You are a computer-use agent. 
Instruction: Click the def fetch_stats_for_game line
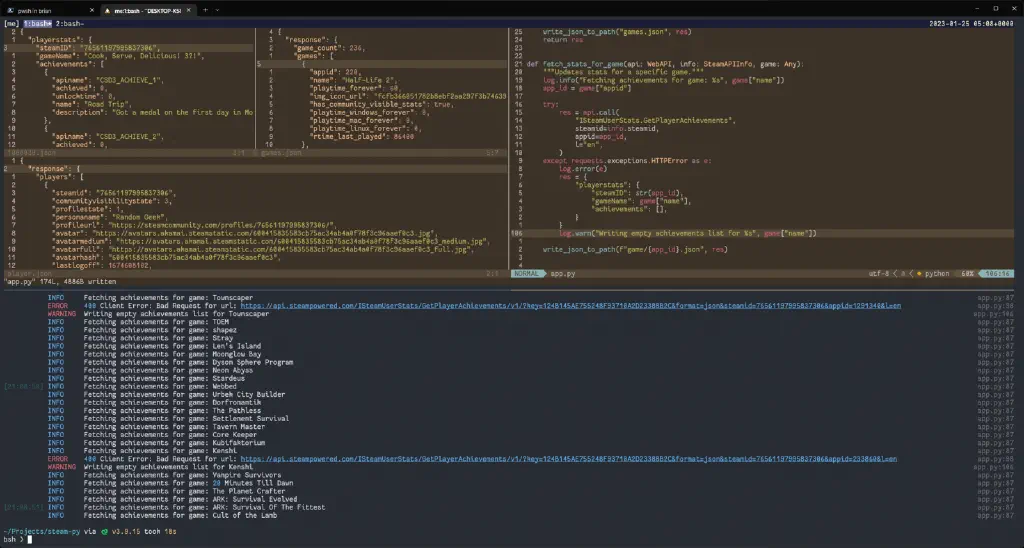point(666,64)
